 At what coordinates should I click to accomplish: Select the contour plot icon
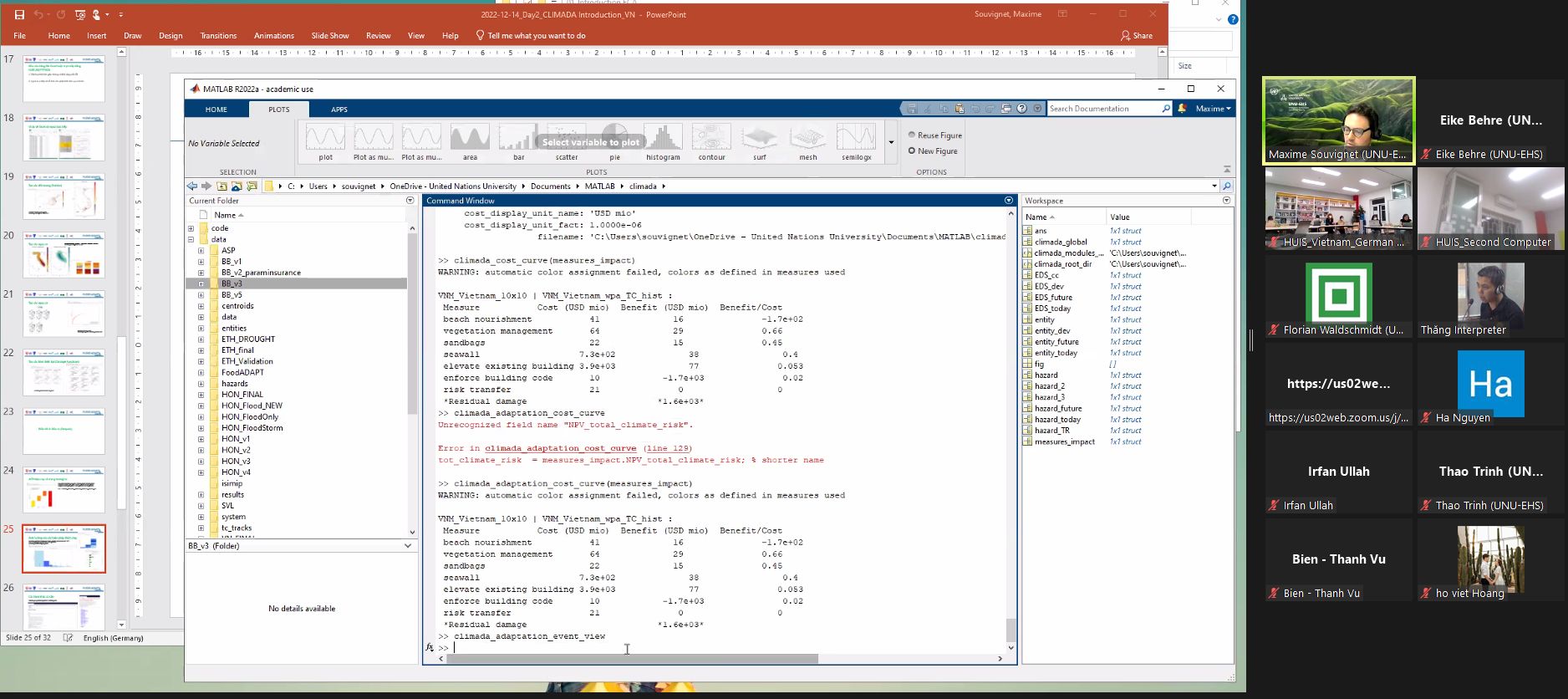[711, 139]
